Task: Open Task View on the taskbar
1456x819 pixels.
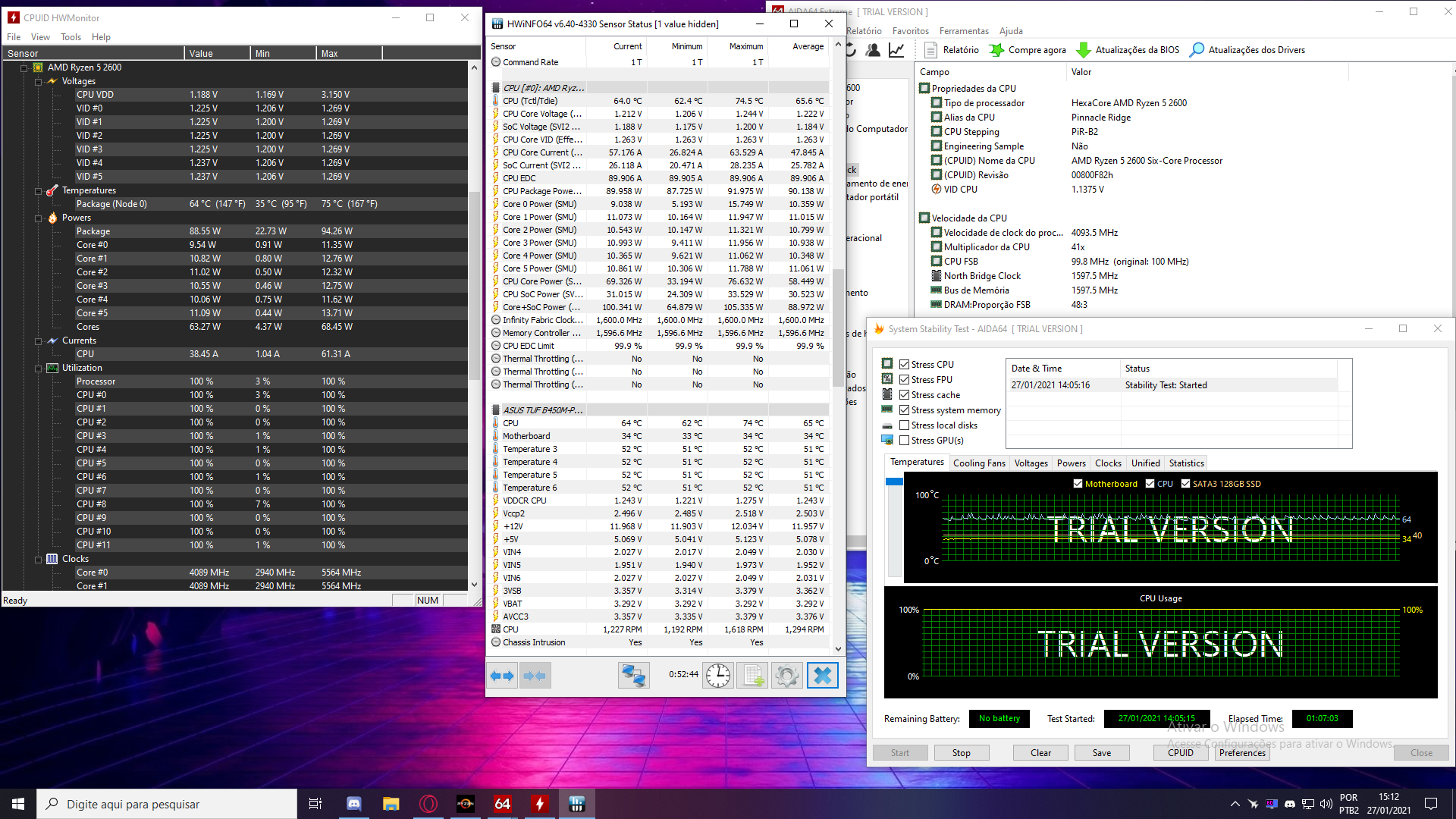Action: point(315,804)
